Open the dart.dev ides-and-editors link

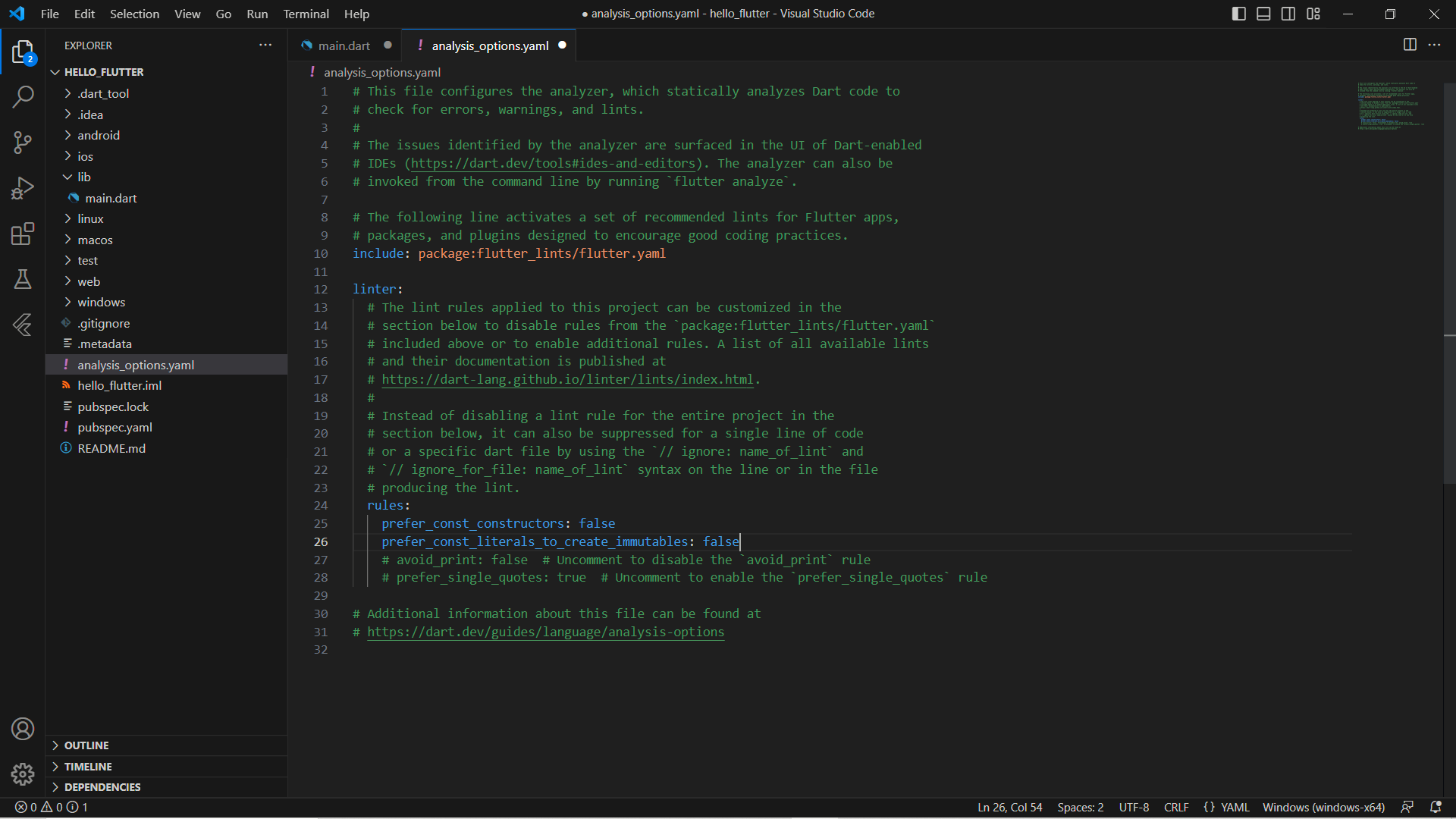(x=554, y=164)
